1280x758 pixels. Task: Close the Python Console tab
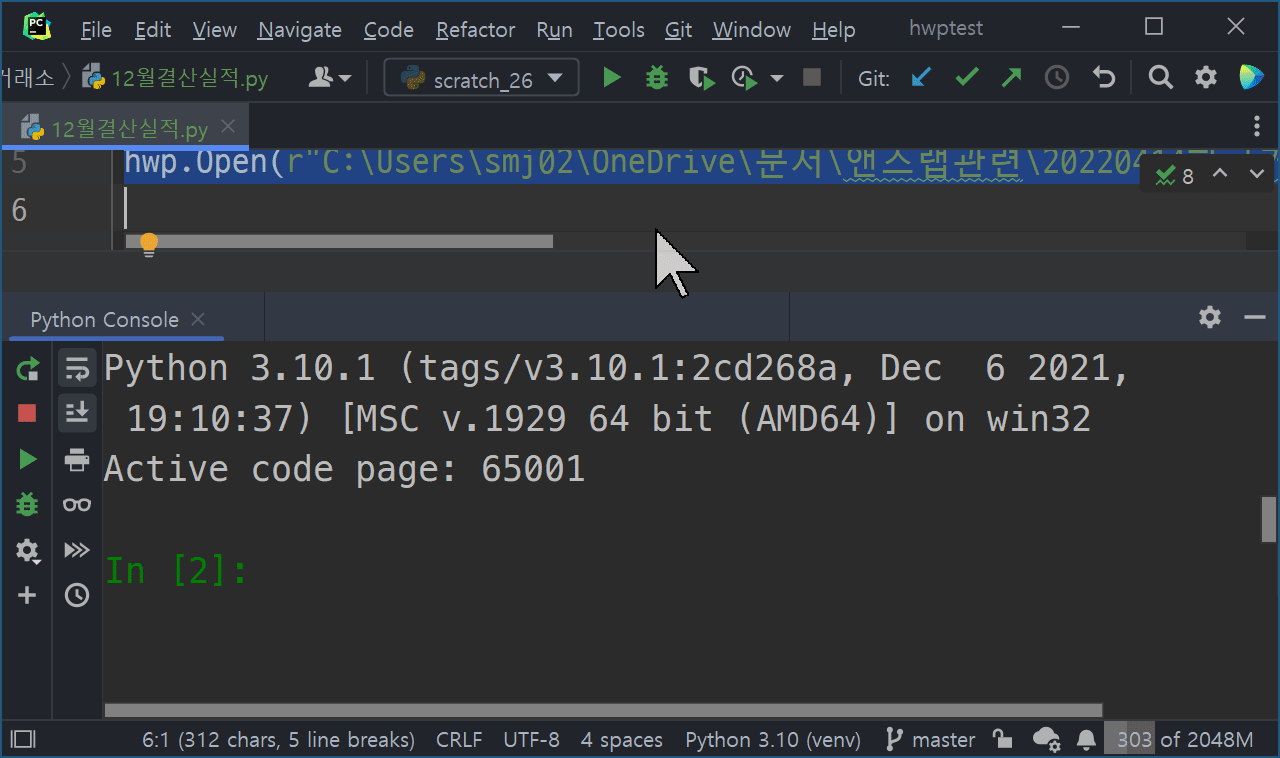(198, 319)
